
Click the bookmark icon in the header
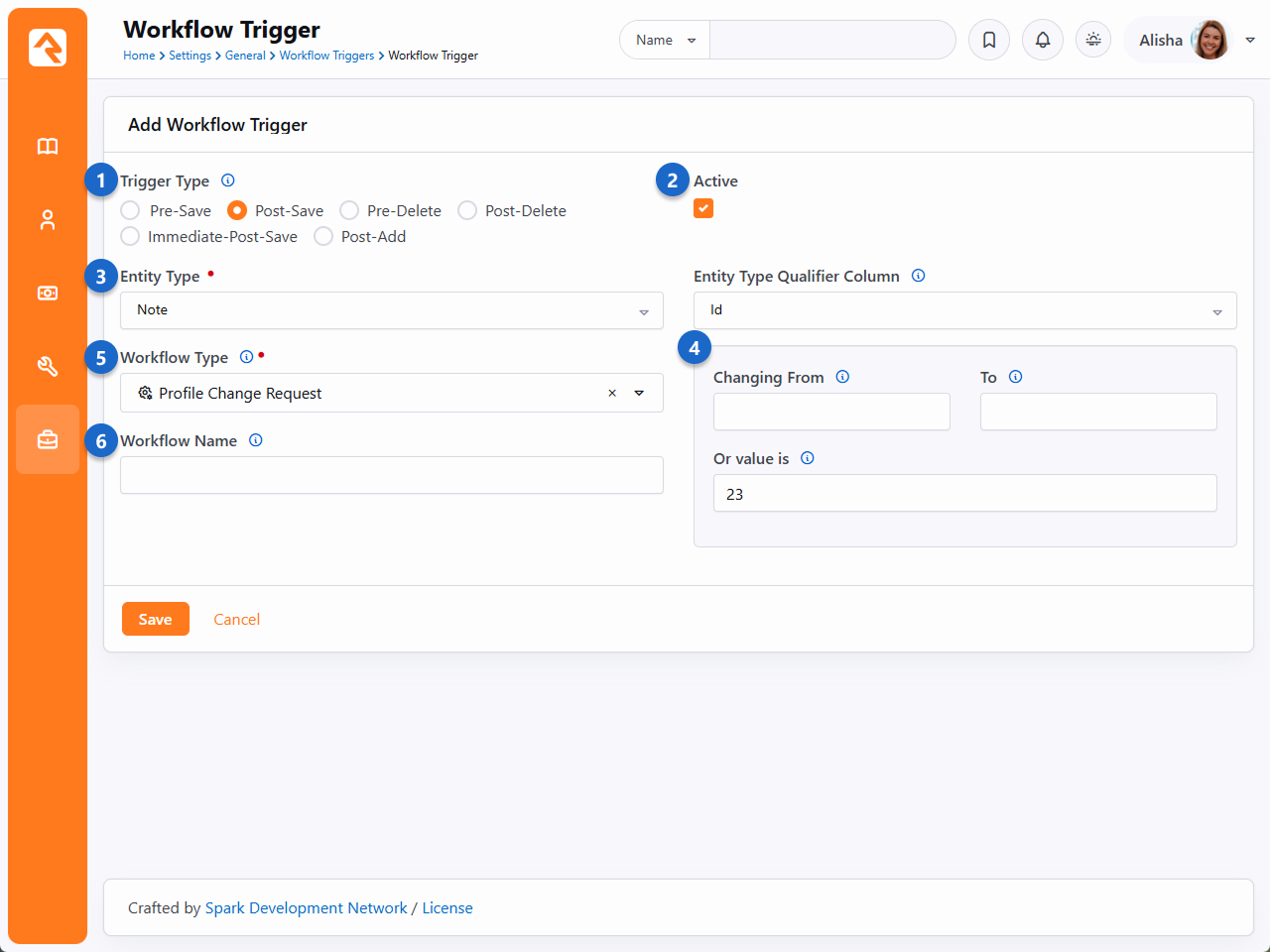point(989,41)
